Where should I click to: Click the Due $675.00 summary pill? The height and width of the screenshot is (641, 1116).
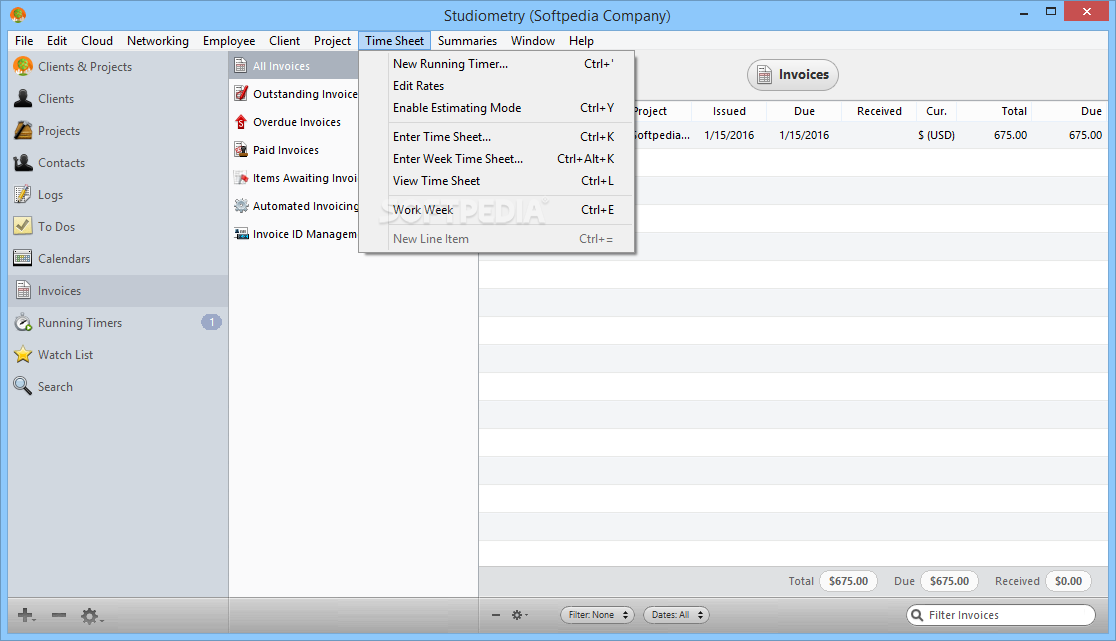949,581
